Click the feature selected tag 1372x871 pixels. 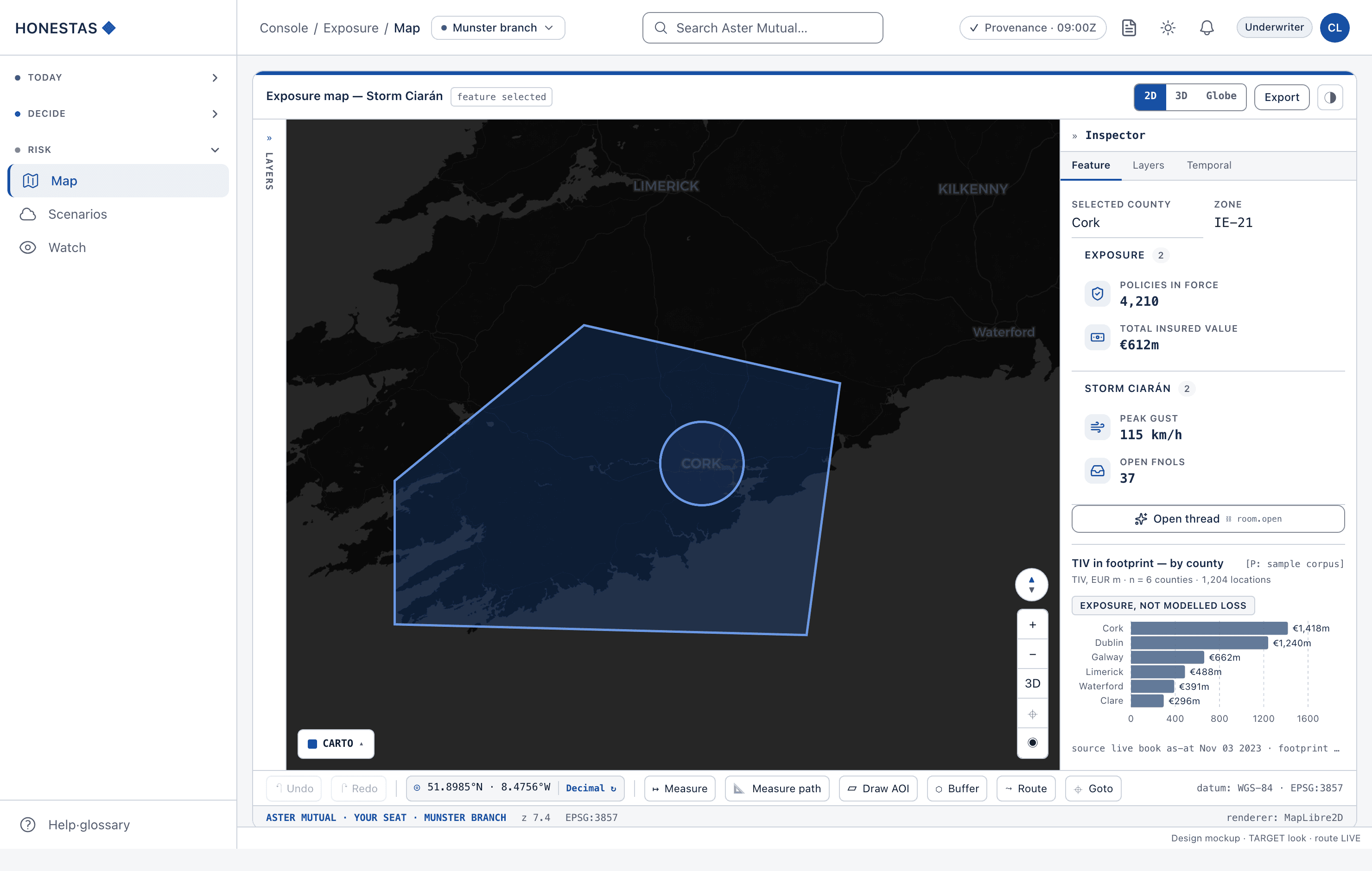[x=501, y=97]
